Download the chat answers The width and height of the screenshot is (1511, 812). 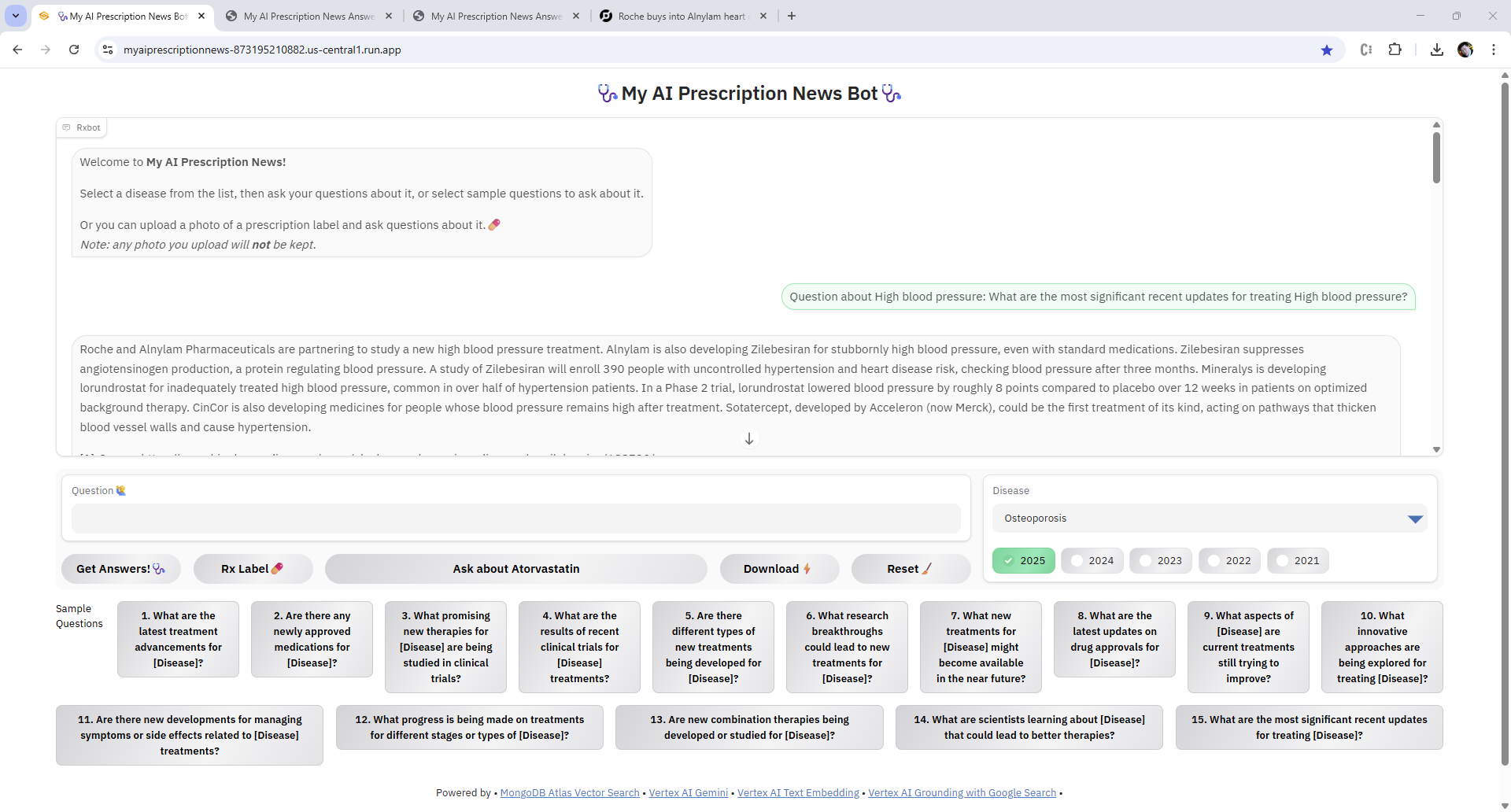(x=779, y=569)
